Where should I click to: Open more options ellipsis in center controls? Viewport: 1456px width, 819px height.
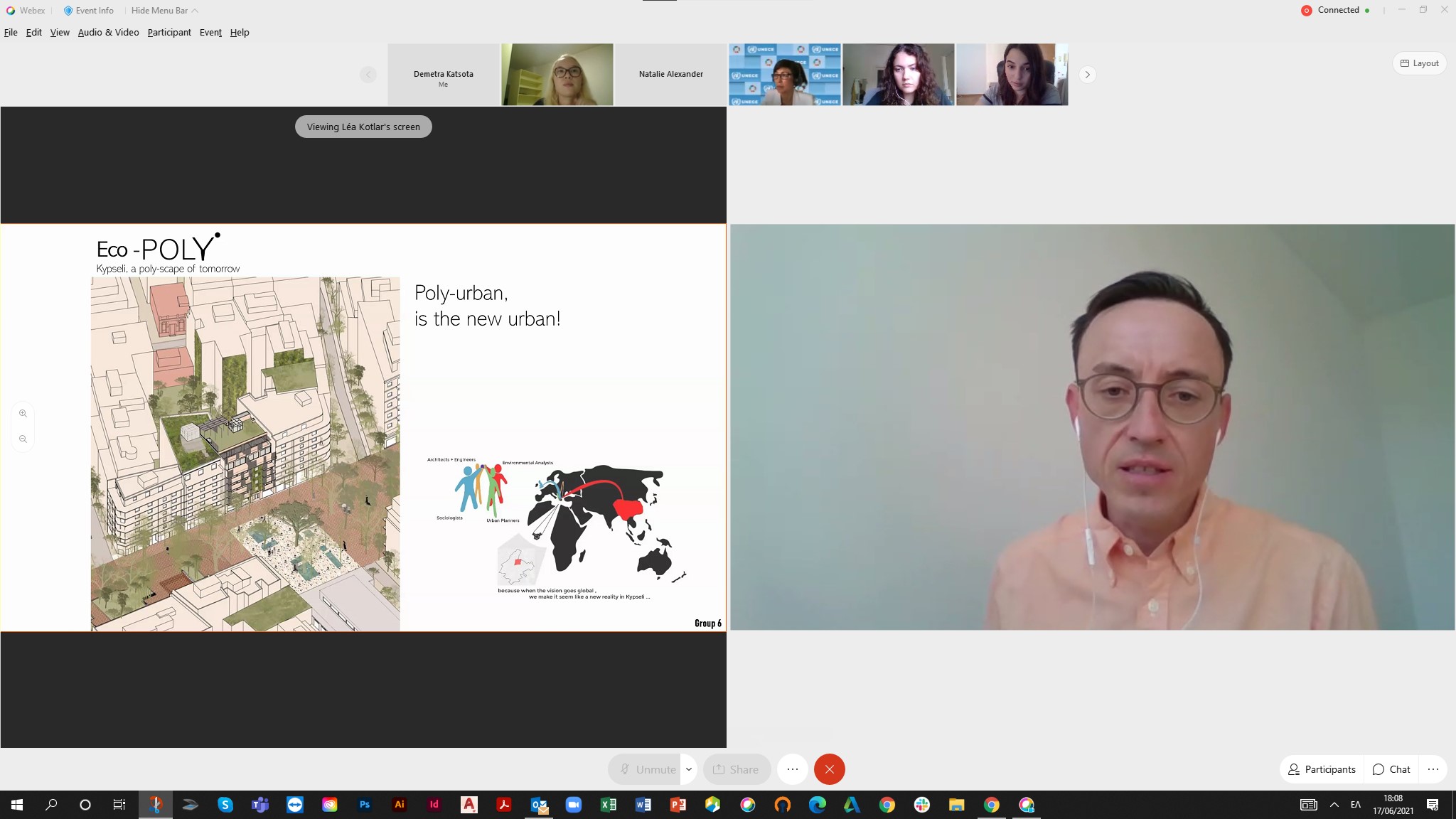[793, 769]
